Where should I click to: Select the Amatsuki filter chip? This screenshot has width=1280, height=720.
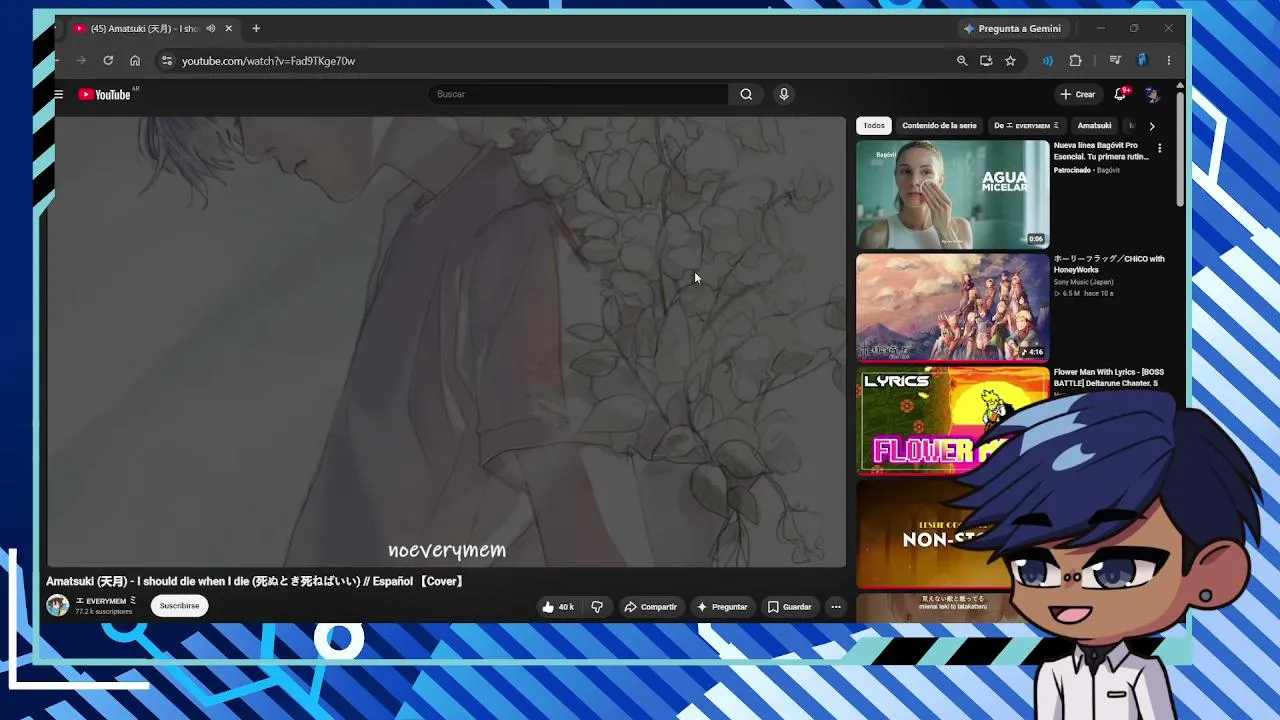1094,126
